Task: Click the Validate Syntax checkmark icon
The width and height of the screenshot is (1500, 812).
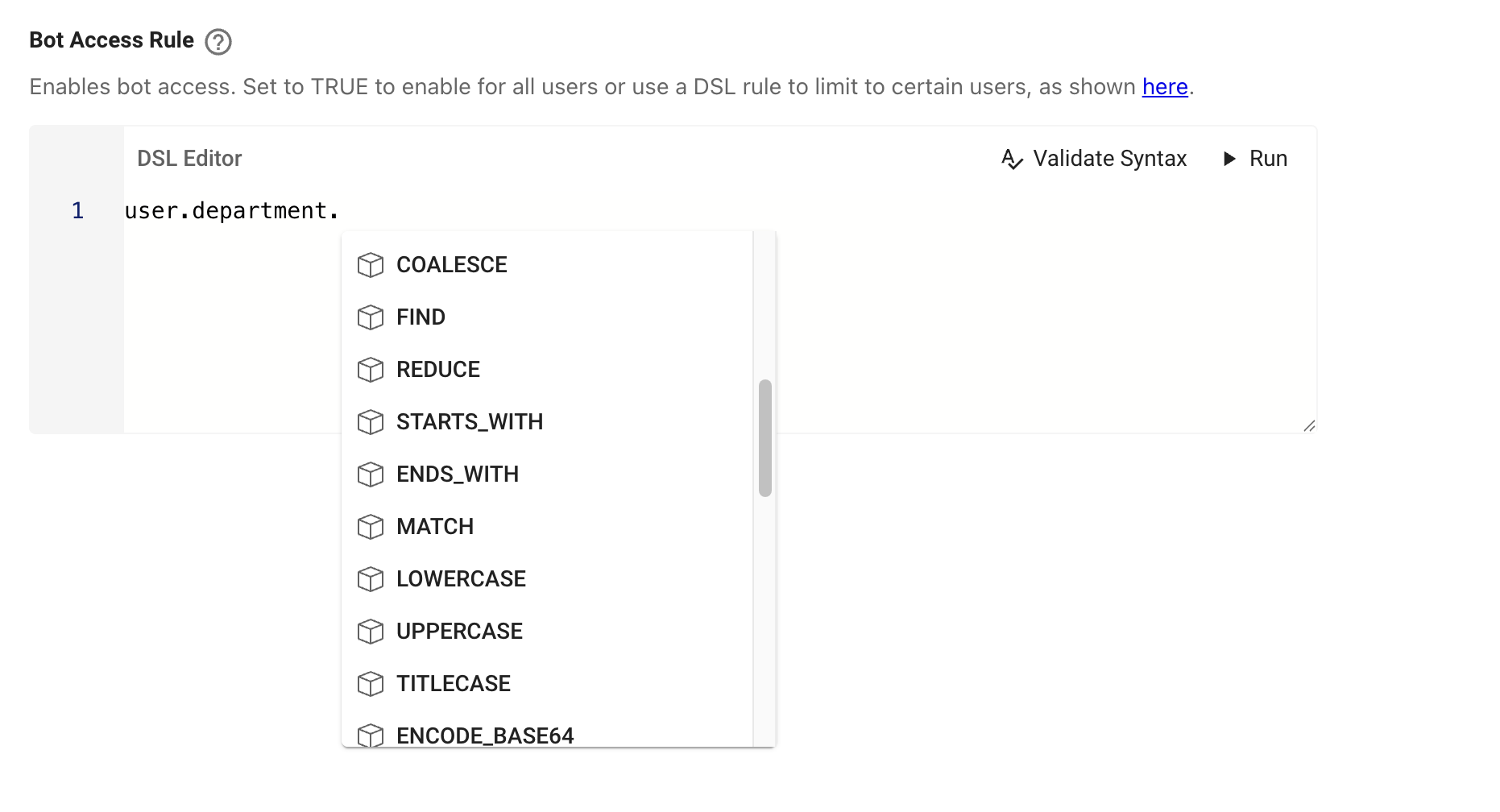Action: pyautogui.click(x=1012, y=159)
